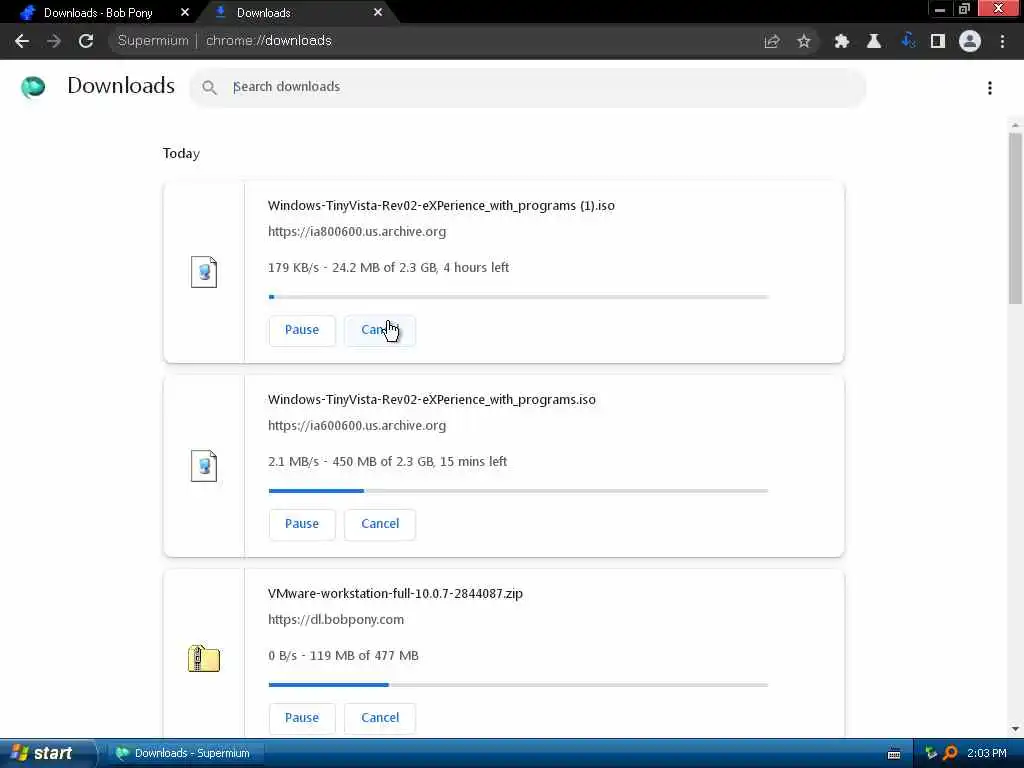The height and width of the screenshot is (768, 1024).
Task: Click the network connection tray icon
Action: pyautogui.click(x=931, y=754)
